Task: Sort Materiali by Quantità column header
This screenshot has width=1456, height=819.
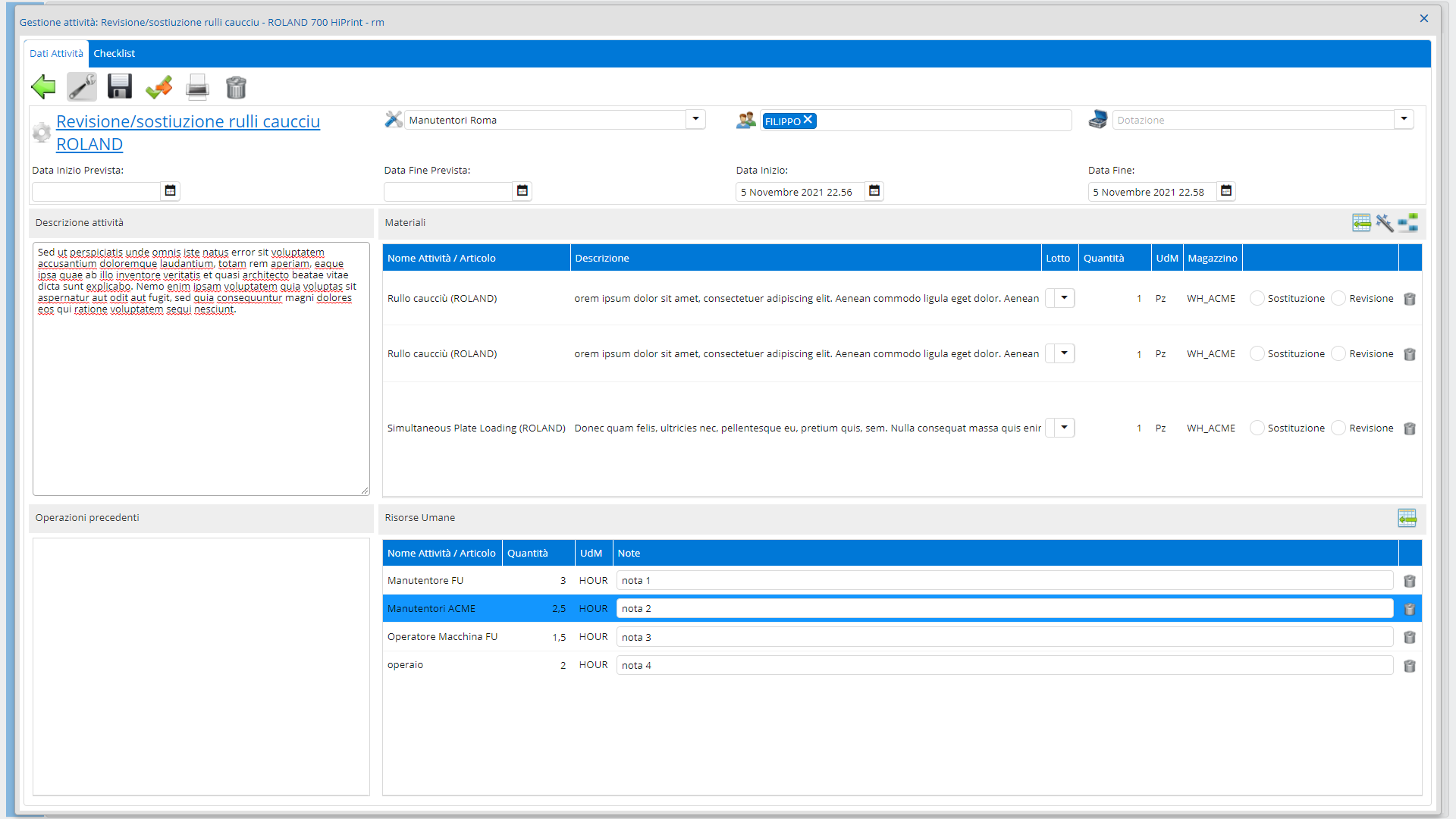Action: 1115,258
